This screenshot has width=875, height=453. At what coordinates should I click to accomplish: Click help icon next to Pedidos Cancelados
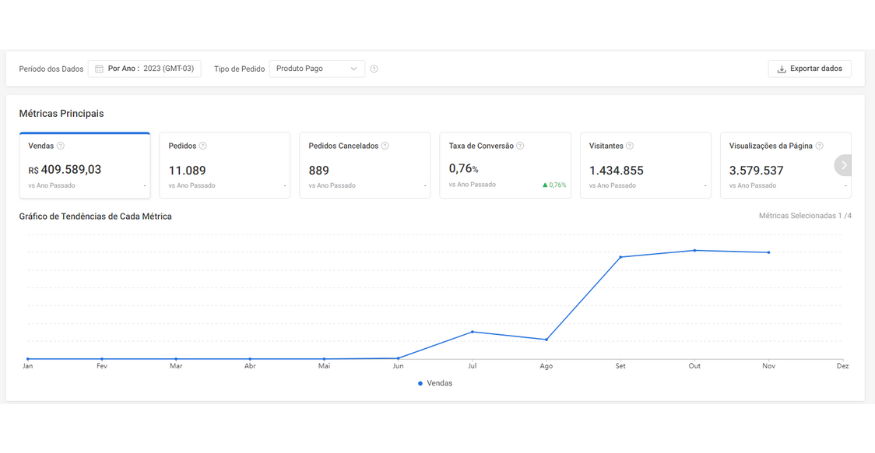tap(385, 146)
